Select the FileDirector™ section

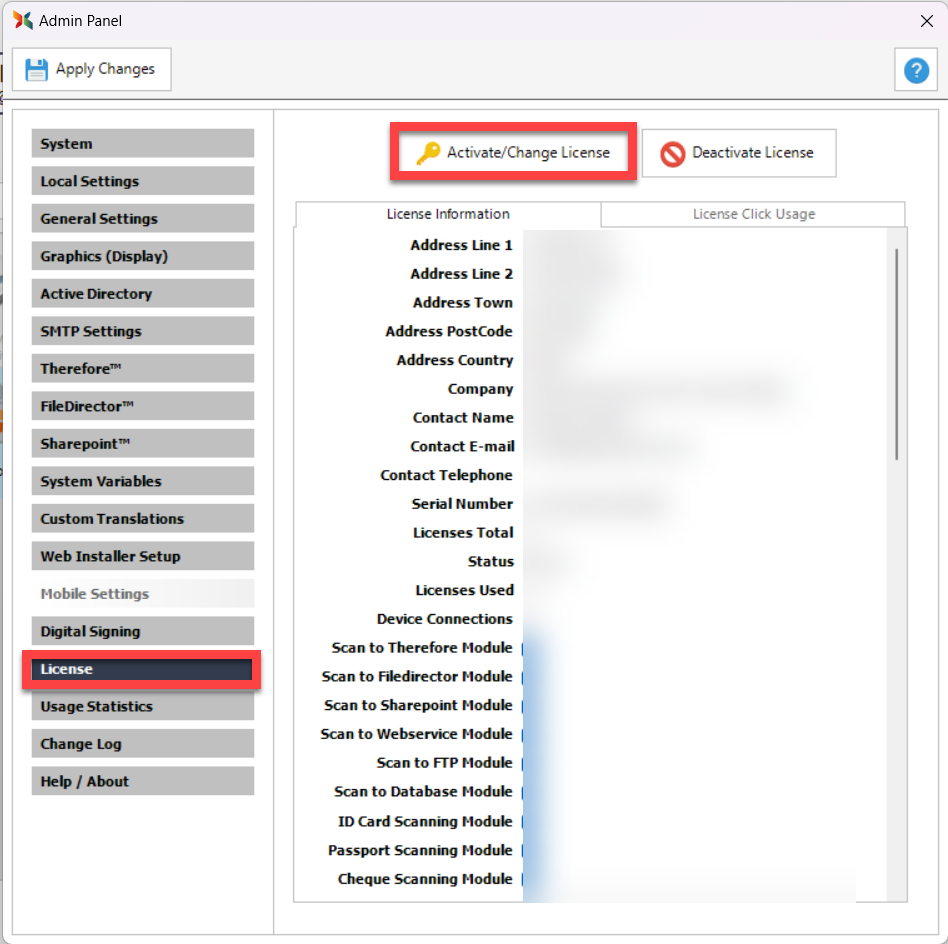pos(142,406)
